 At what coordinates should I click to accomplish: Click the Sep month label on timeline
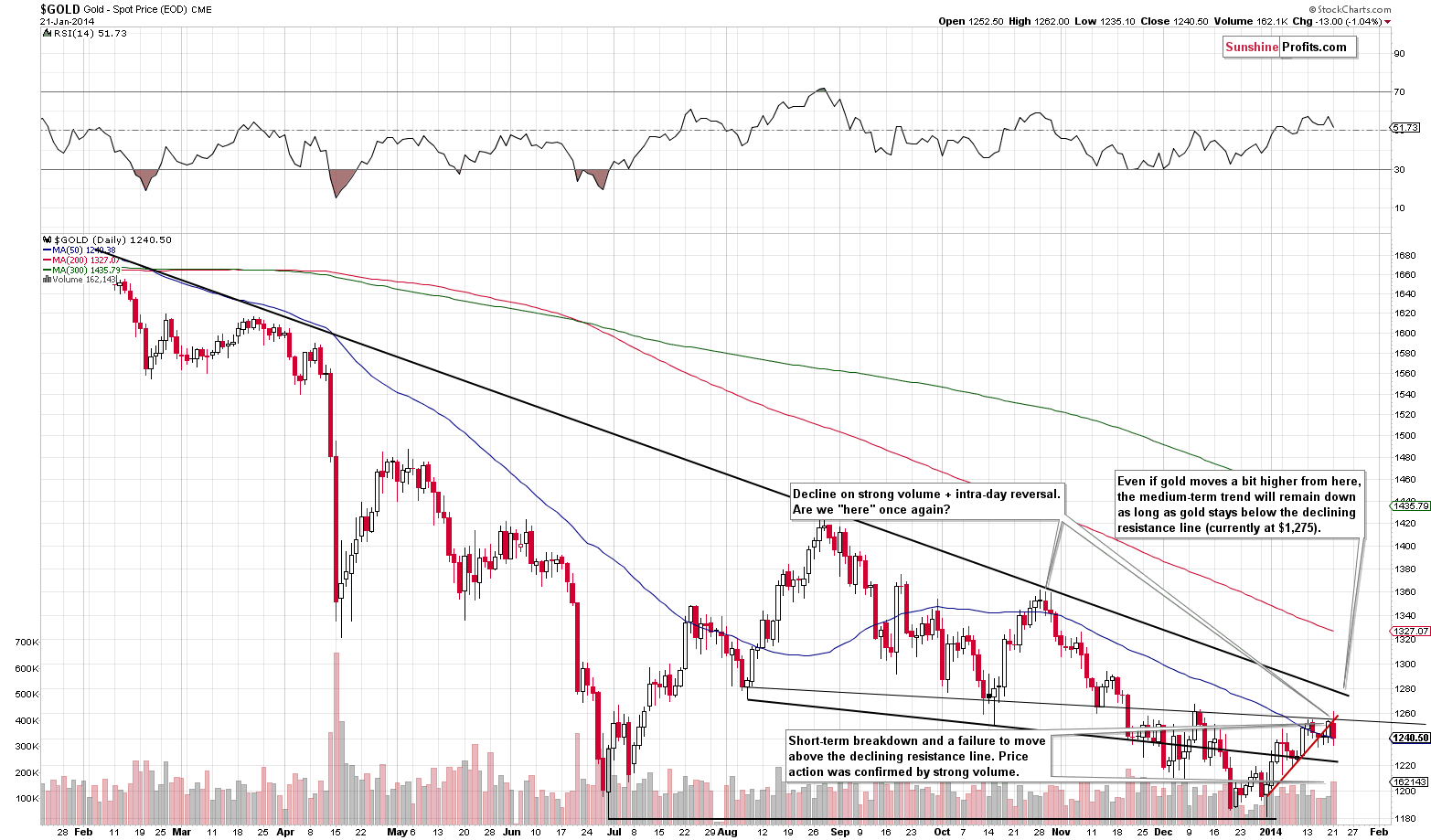[840, 832]
